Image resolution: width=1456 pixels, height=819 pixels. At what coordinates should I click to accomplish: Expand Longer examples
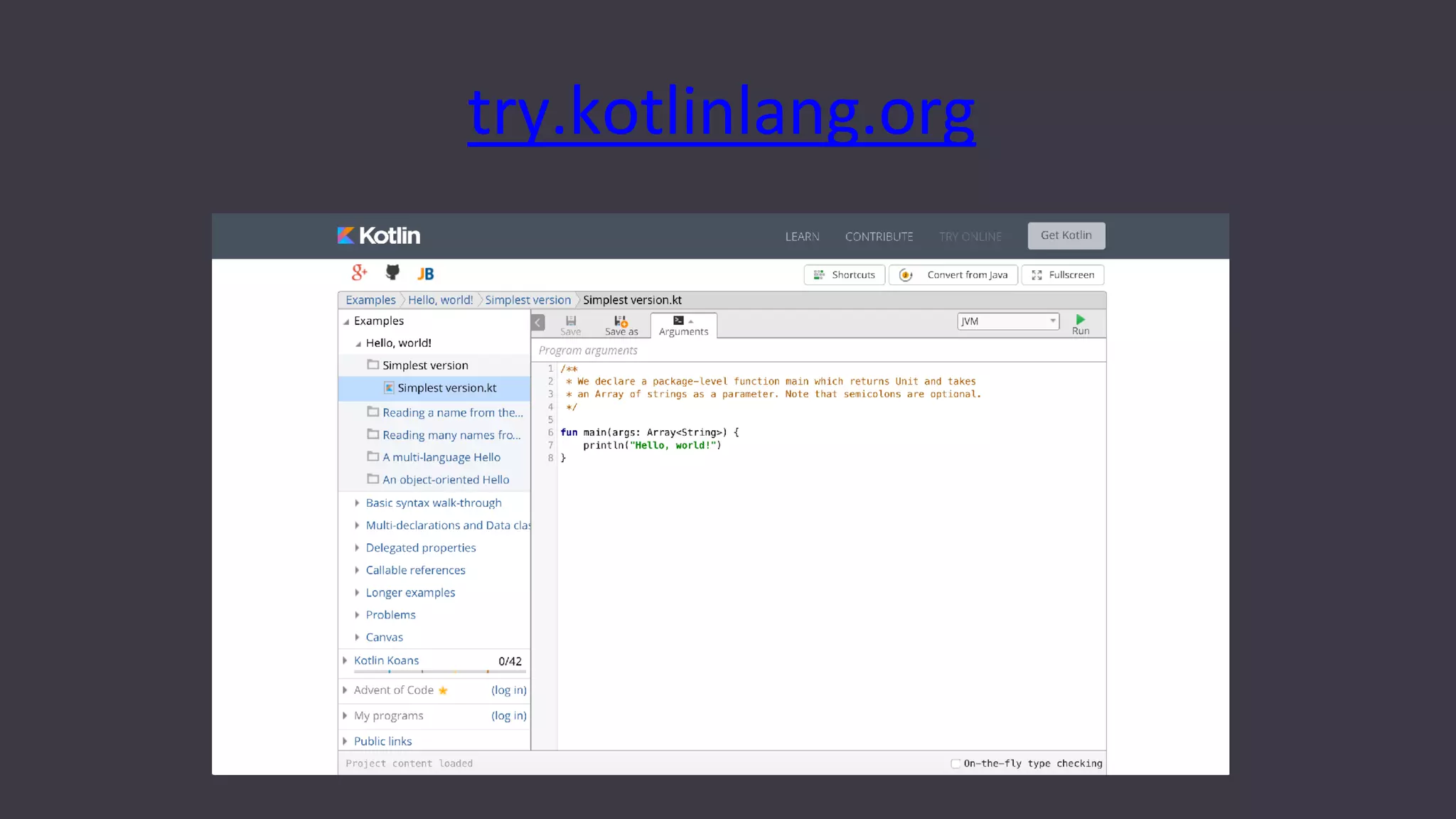coord(357,592)
